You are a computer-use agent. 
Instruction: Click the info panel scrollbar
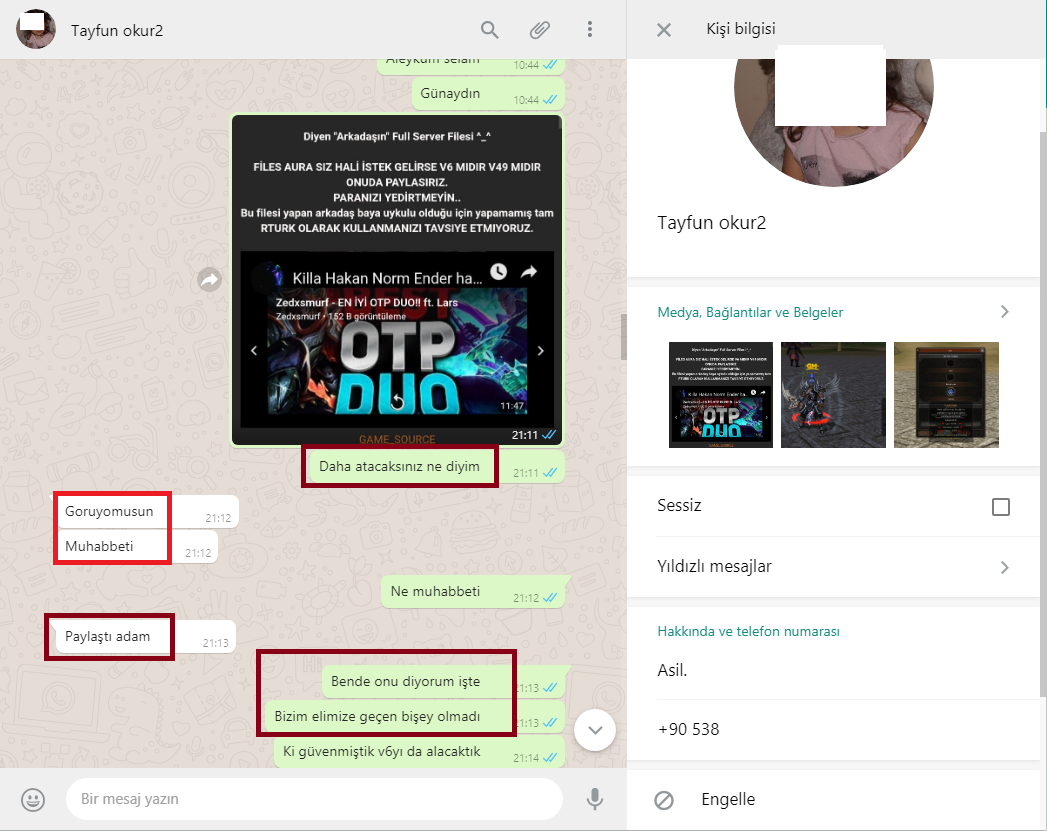pos(1043,414)
